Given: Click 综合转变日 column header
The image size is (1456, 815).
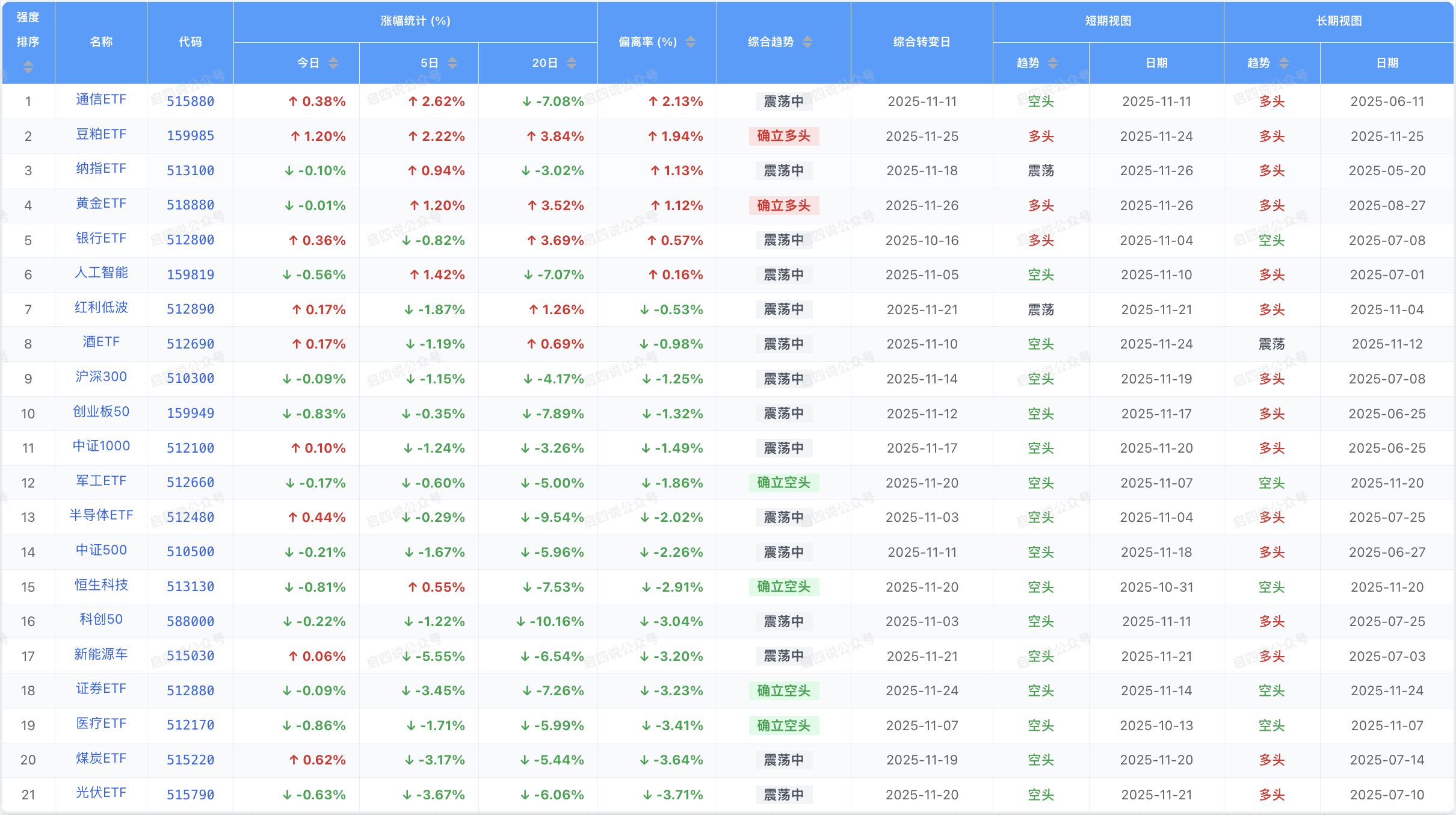Looking at the screenshot, I should (x=921, y=42).
